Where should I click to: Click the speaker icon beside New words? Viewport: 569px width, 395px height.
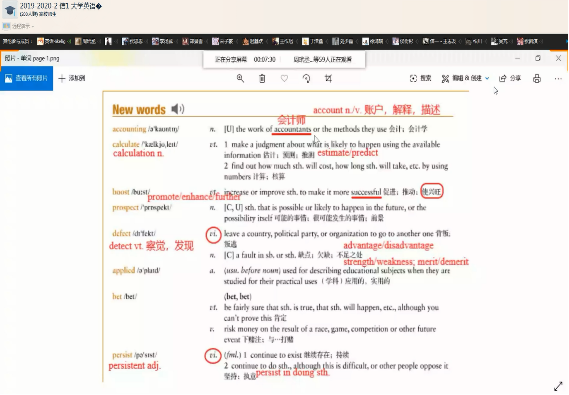177,109
